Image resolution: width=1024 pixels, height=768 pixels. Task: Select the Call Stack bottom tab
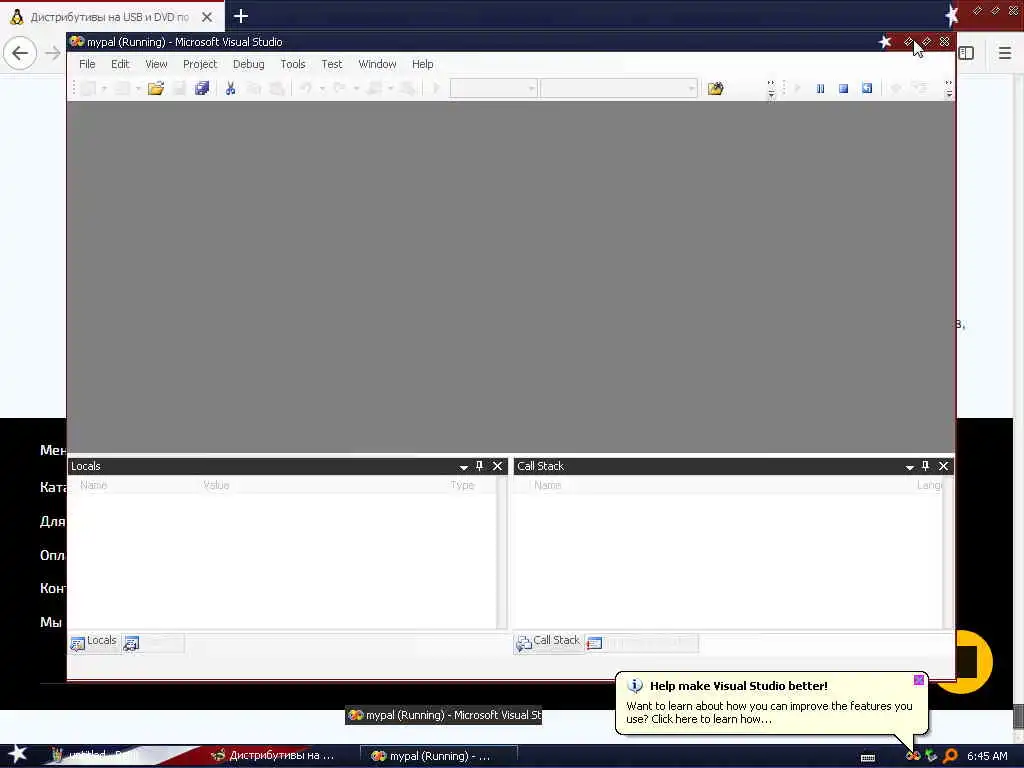pyautogui.click(x=549, y=642)
